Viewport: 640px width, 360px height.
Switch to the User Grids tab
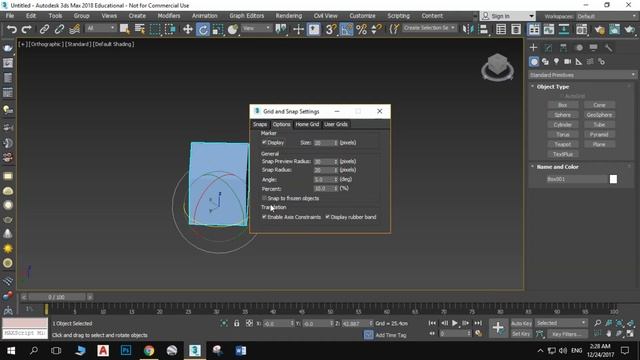336,124
